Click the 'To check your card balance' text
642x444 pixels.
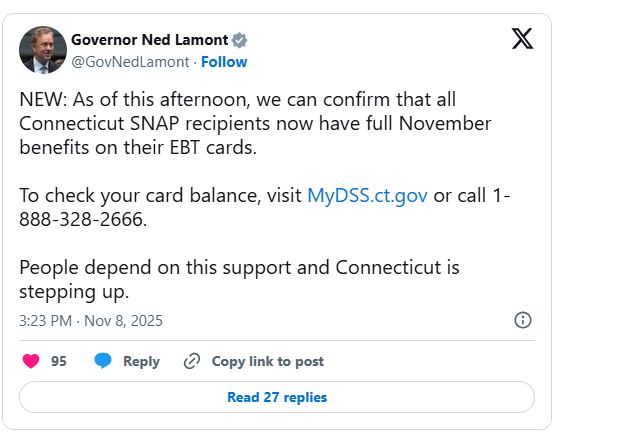pyautogui.click(x=160, y=195)
